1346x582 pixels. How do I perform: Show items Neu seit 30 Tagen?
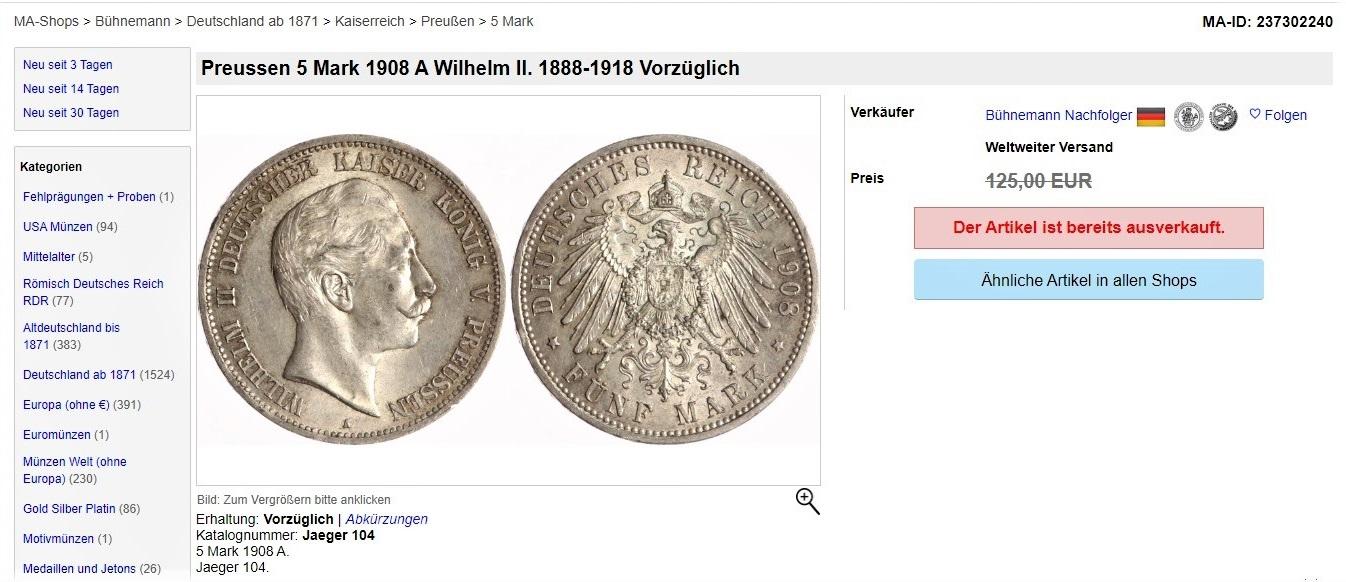tap(71, 113)
